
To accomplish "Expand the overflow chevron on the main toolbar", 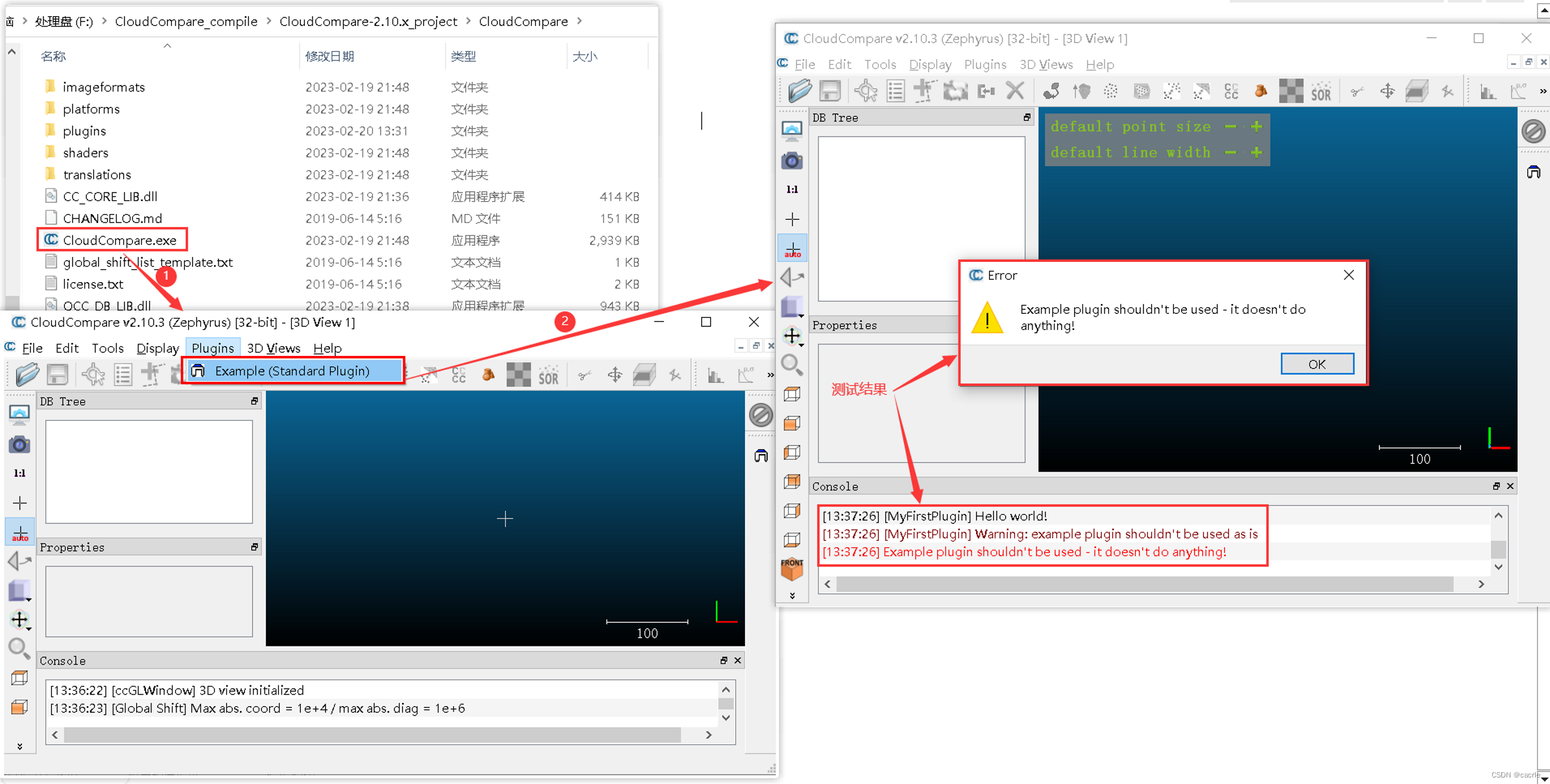I will click(x=1542, y=91).
